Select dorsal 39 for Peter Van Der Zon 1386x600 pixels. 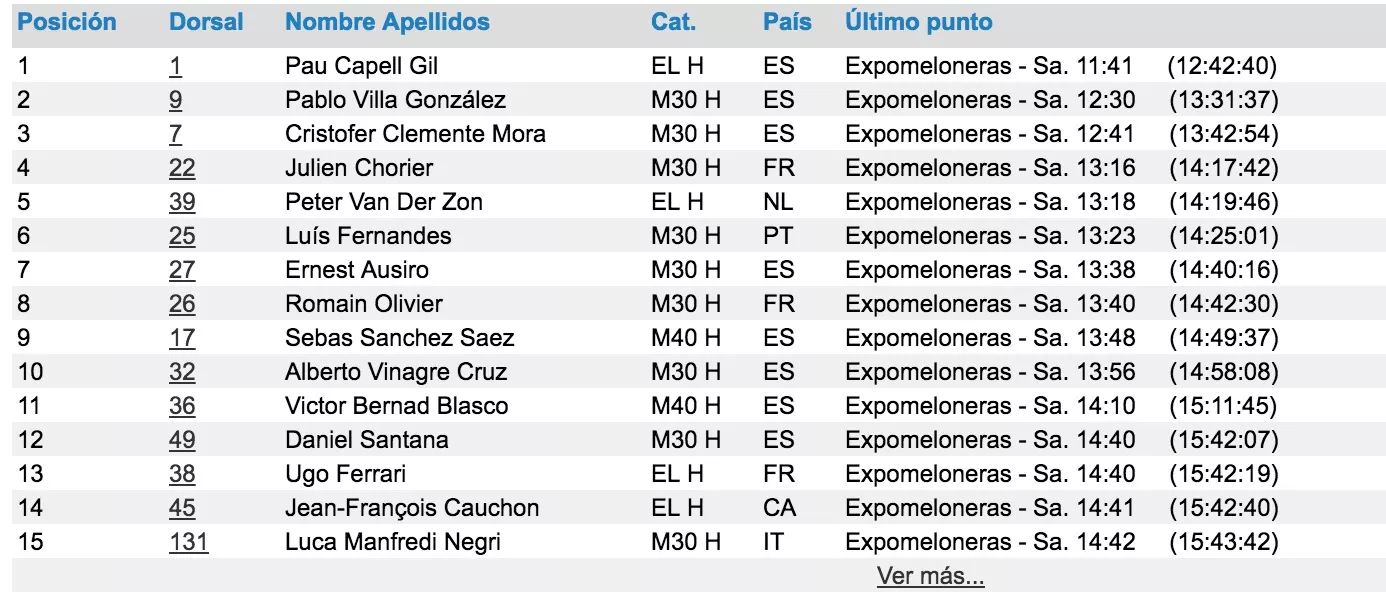pos(182,202)
